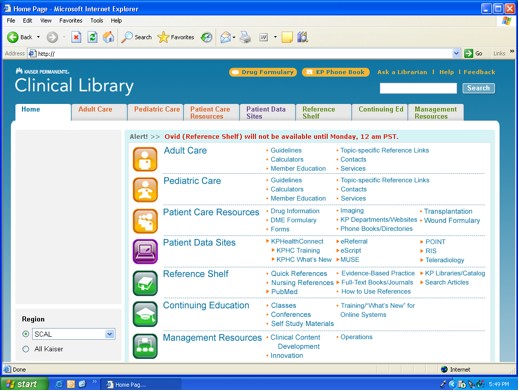This screenshot has width=519, height=391.
Task: Click the Clinical Library Search button
Action: (478, 88)
